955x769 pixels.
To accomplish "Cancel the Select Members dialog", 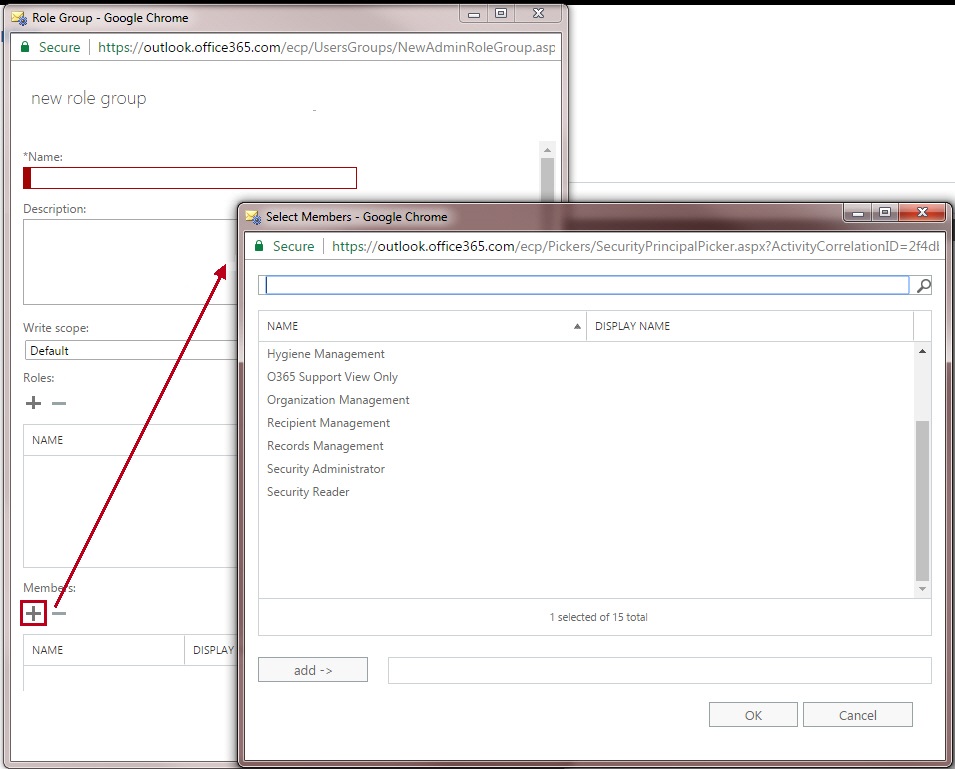I will click(x=858, y=715).
